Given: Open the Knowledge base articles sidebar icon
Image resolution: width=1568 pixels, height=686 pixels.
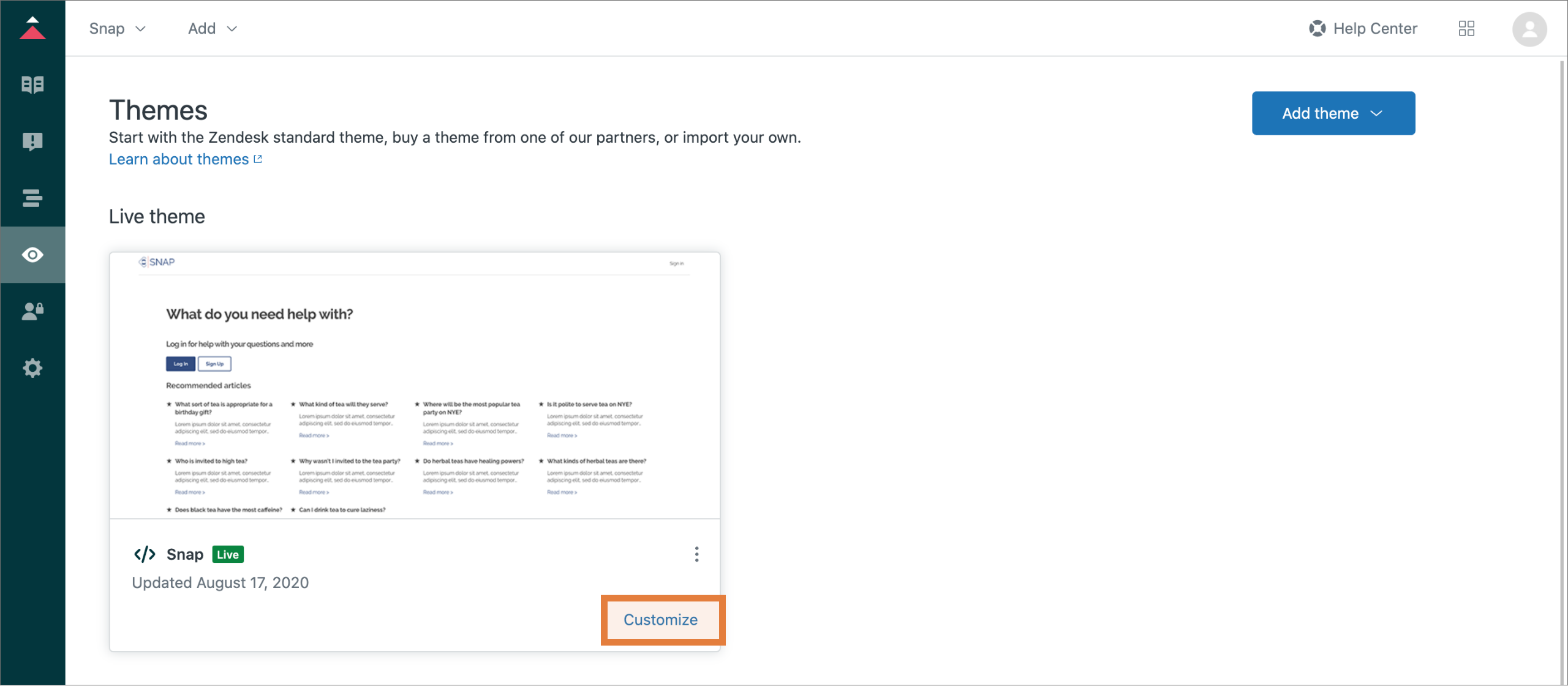Looking at the screenshot, I should tap(32, 85).
